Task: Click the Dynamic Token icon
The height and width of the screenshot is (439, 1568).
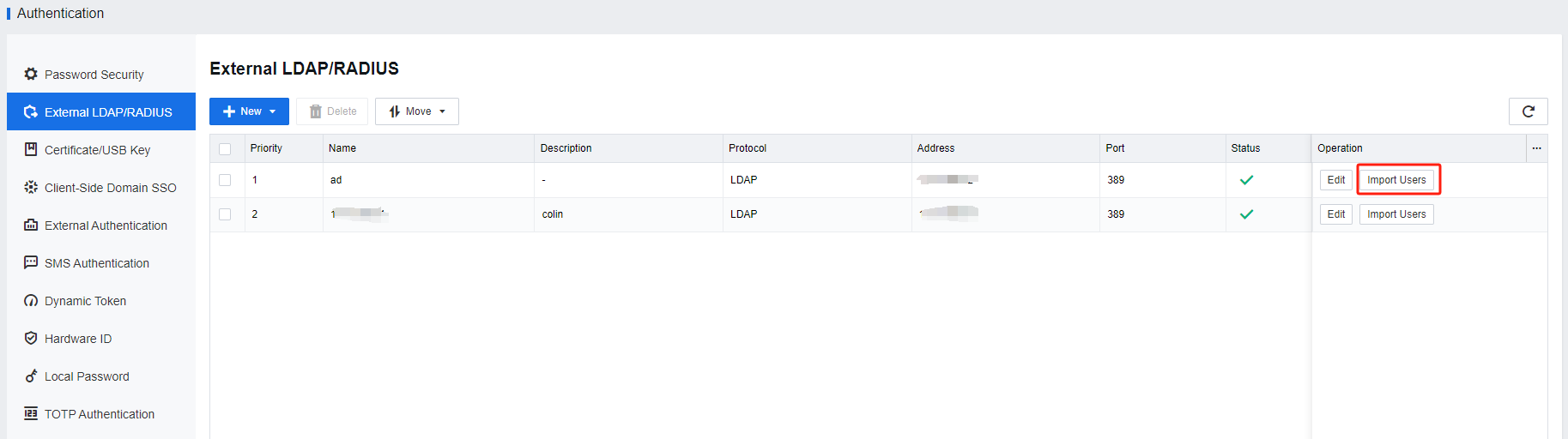Action: pos(31,301)
